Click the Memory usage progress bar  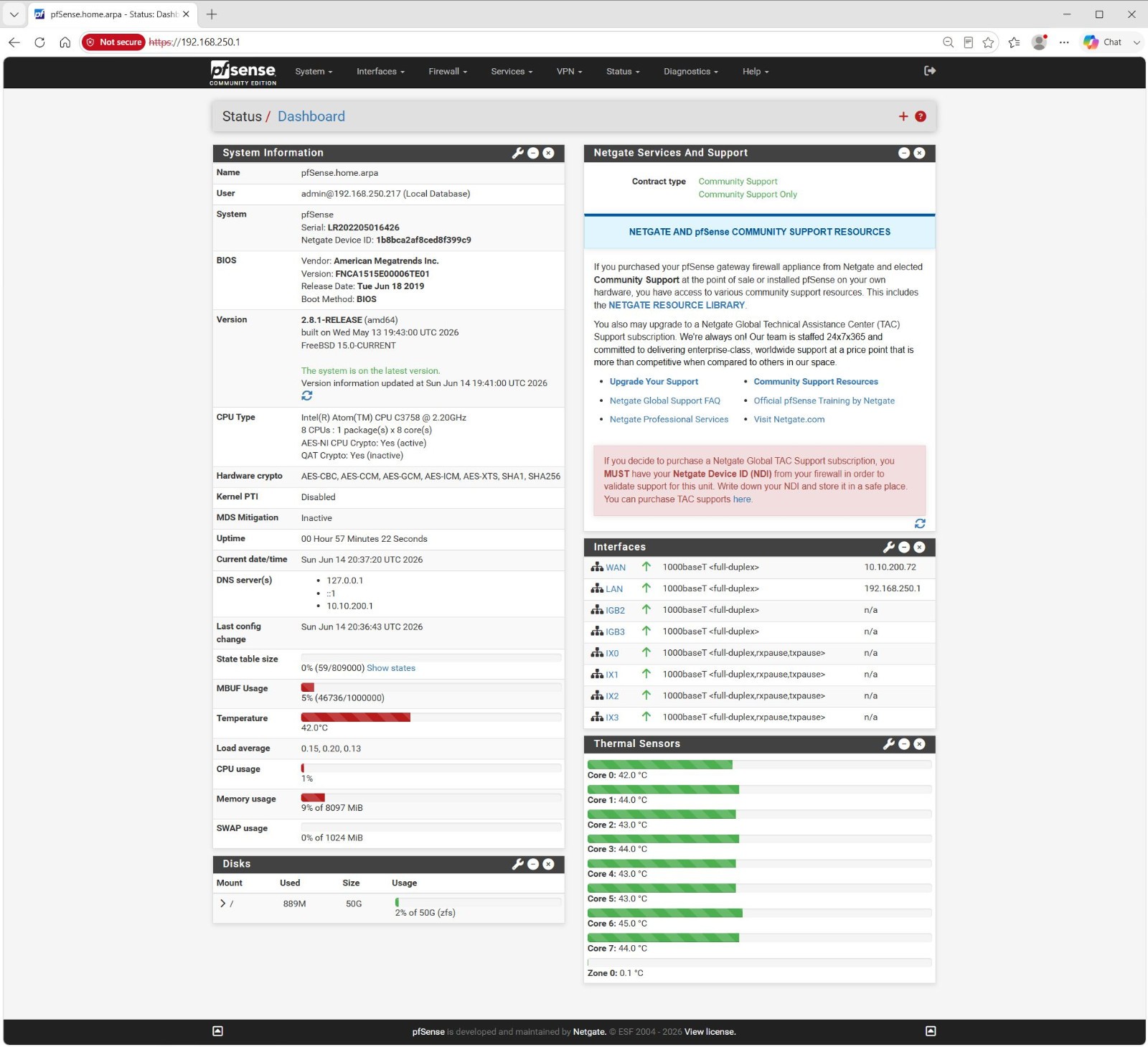coord(431,797)
